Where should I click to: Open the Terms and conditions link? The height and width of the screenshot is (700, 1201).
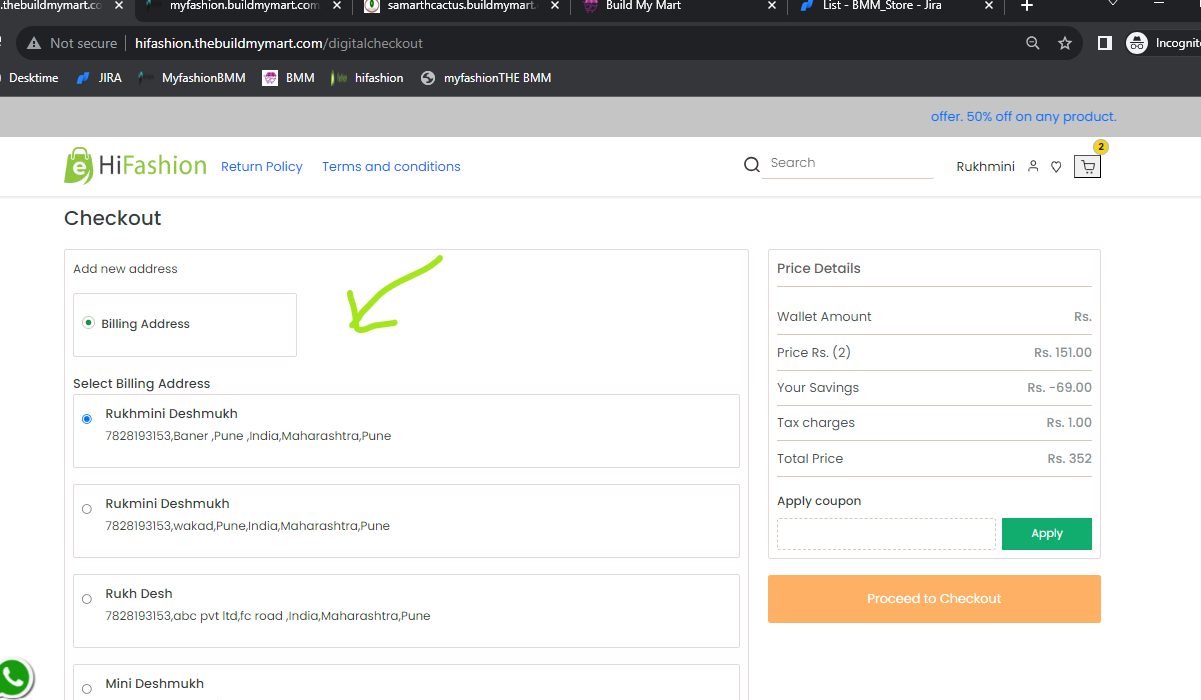point(391,167)
